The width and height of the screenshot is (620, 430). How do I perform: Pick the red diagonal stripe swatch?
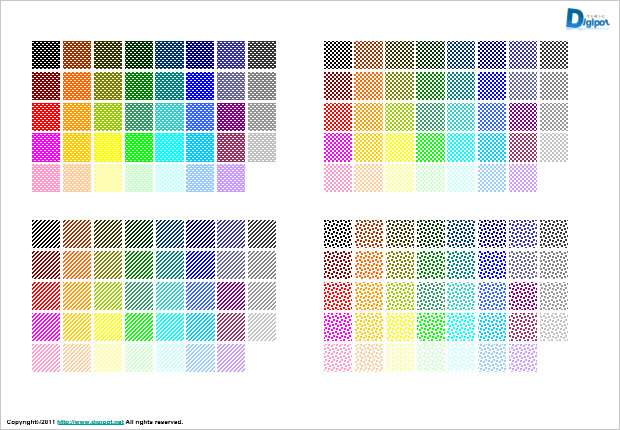point(46,295)
